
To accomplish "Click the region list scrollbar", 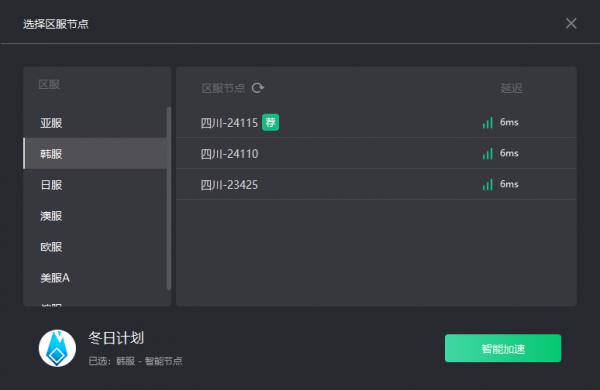I will pyautogui.click(x=169, y=198).
